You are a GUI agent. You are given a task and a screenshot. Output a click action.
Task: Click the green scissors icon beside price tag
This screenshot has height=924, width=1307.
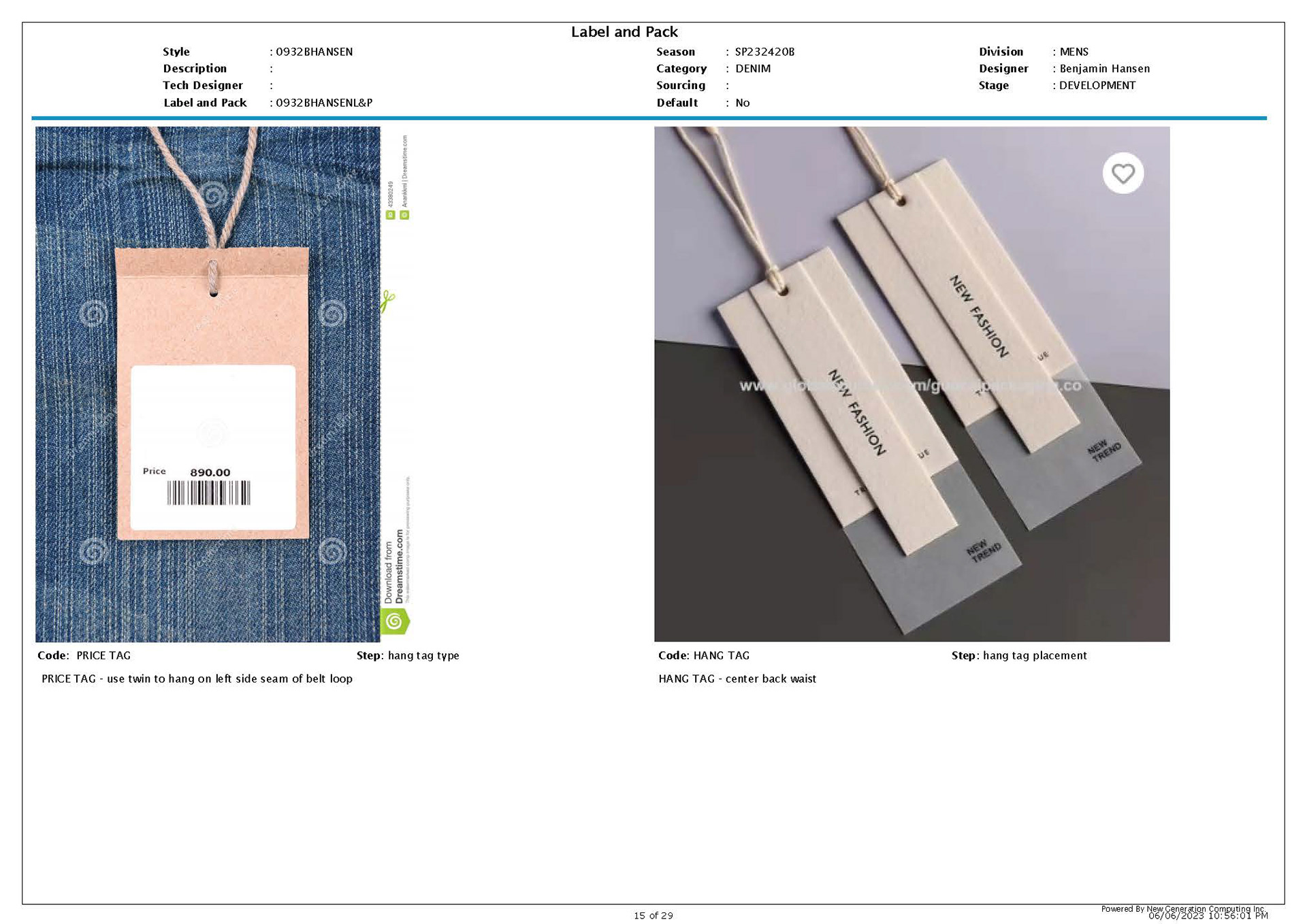[x=387, y=300]
